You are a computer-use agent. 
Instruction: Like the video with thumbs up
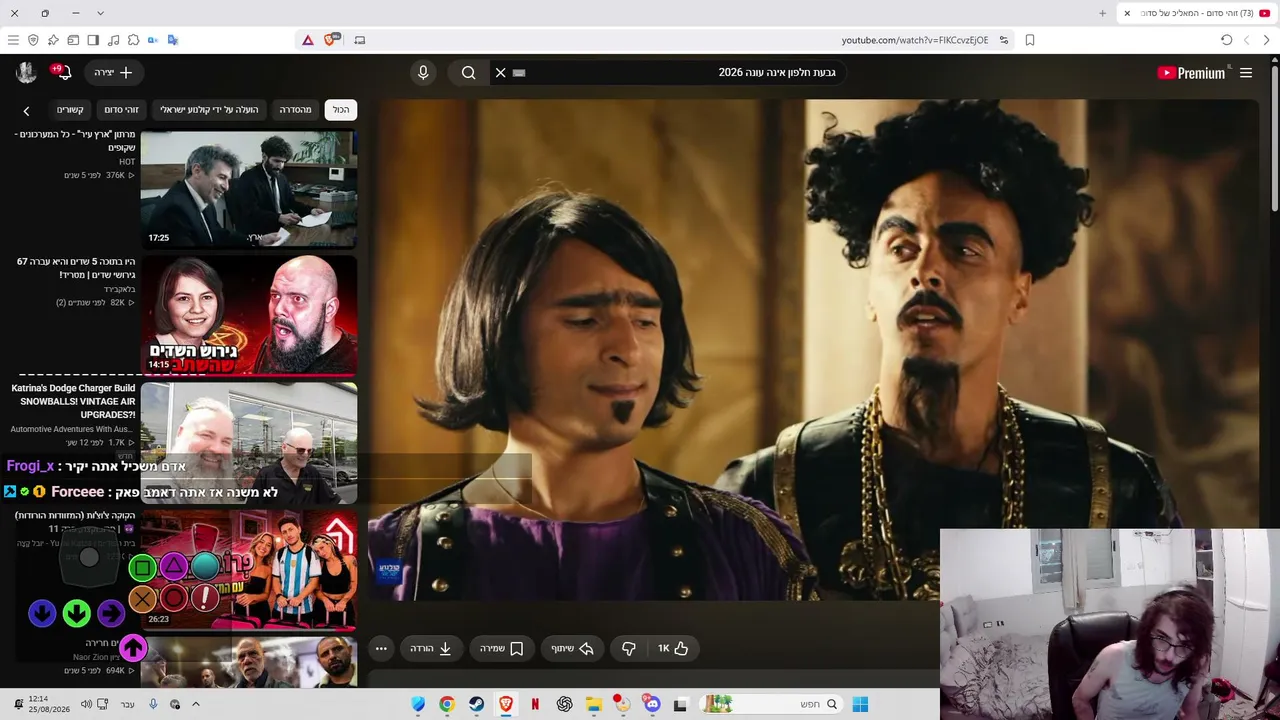(673, 648)
